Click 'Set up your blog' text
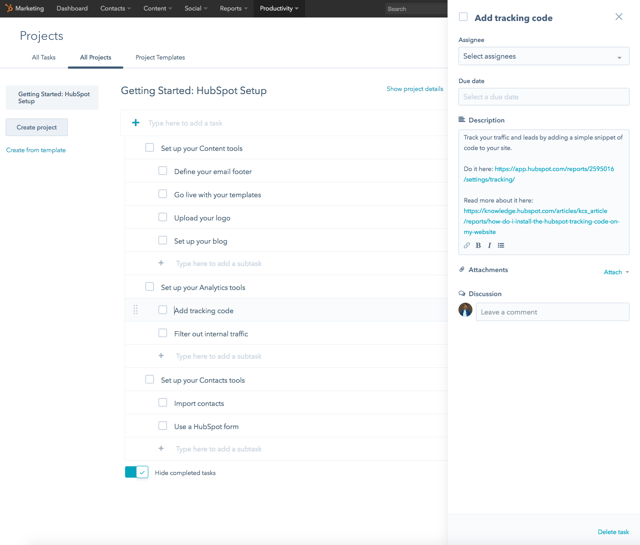The image size is (640, 545). tap(200, 241)
